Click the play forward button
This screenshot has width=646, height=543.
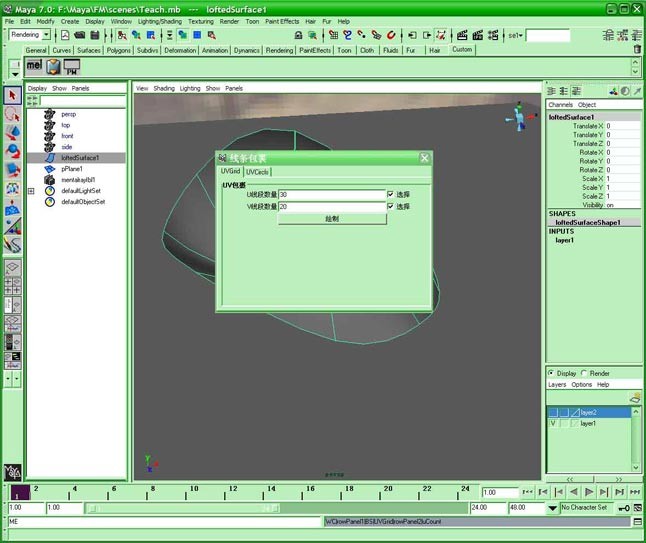589,492
